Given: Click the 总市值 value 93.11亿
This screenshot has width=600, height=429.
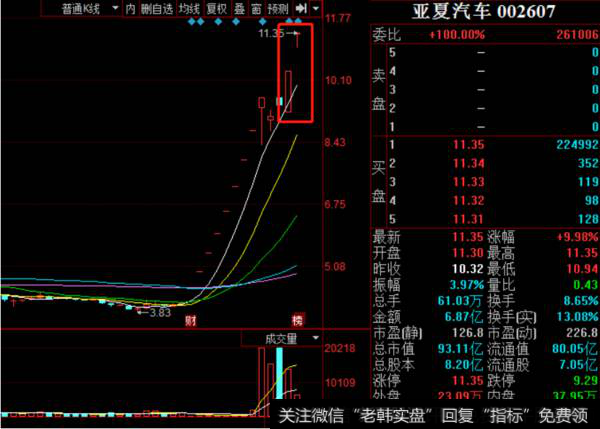Looking at the screenshot, I should [460, 349].
